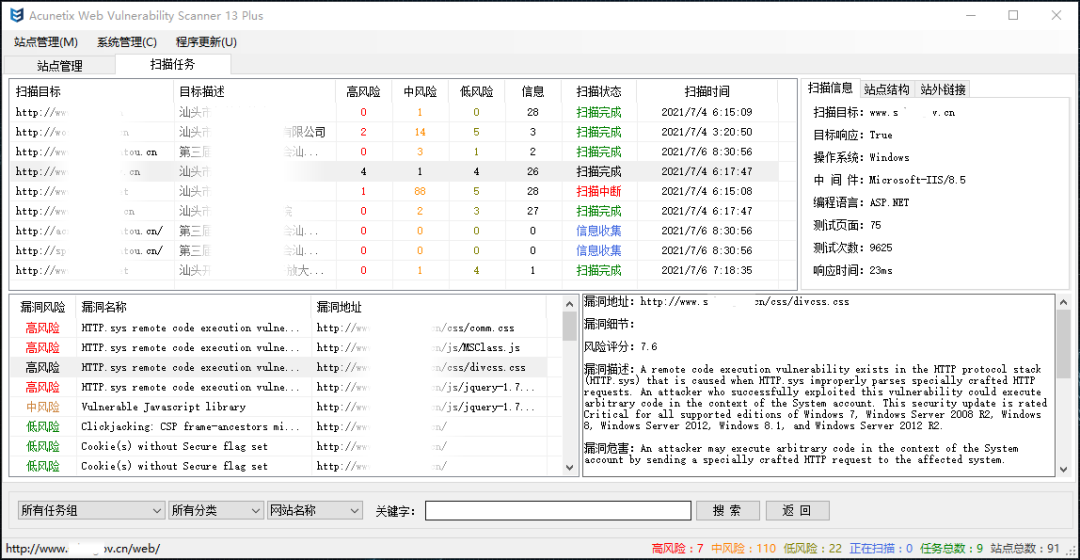Switch to the 站点管理 tab
Viewport: 1080px width, 560px height.
coord(60,66)
